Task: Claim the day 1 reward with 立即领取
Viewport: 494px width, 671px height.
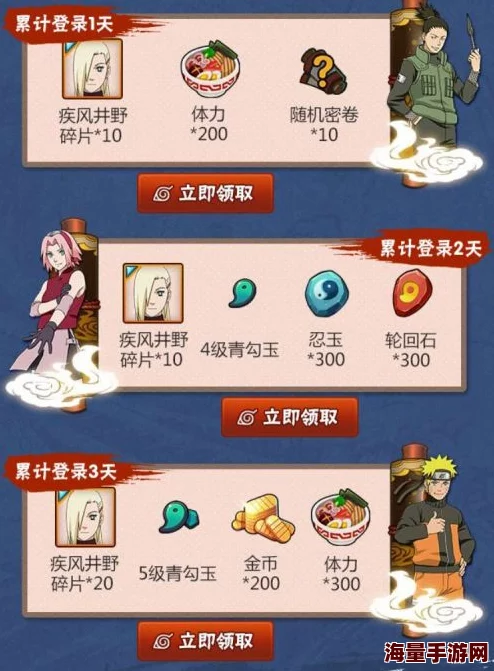Action: (x=205, y=193)
